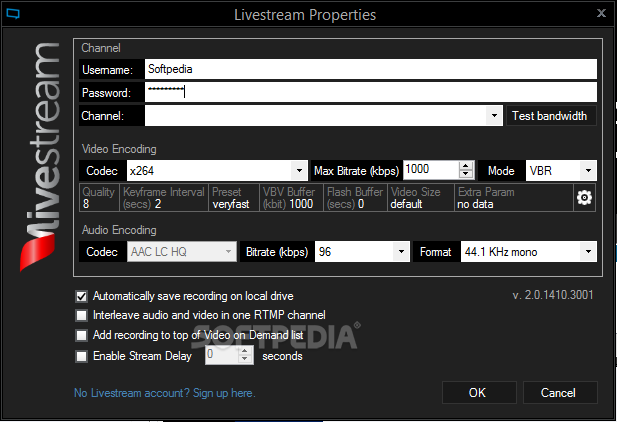Click the Extra Param no data cell
Screen dimensions: 617x422
[x=514, y=198]
